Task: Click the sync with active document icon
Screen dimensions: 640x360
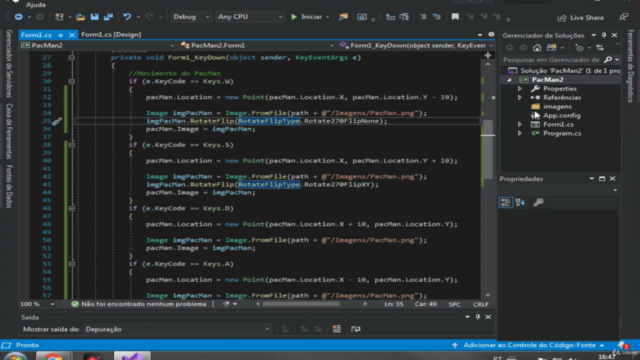Action: pos(600,48)
